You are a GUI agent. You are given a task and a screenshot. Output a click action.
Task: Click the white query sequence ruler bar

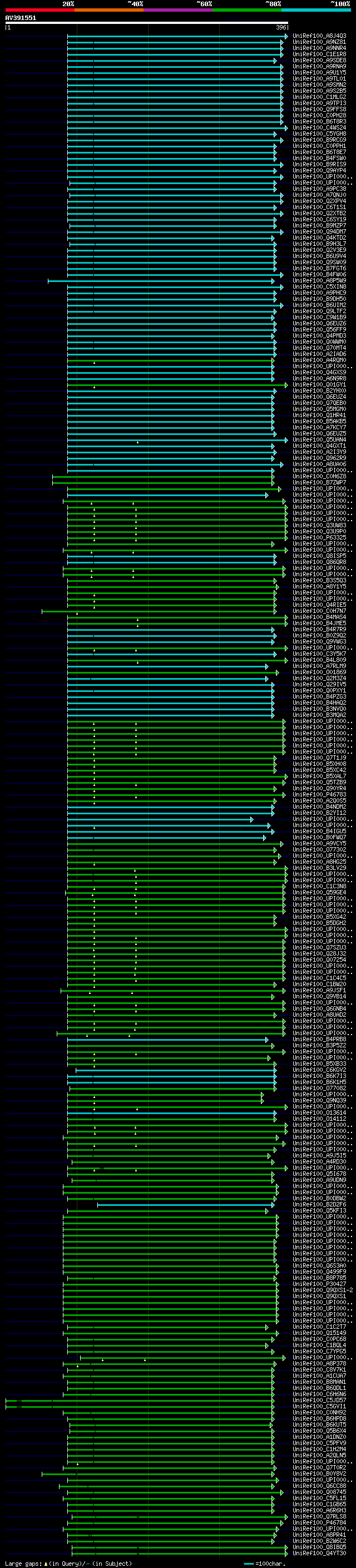146,22
